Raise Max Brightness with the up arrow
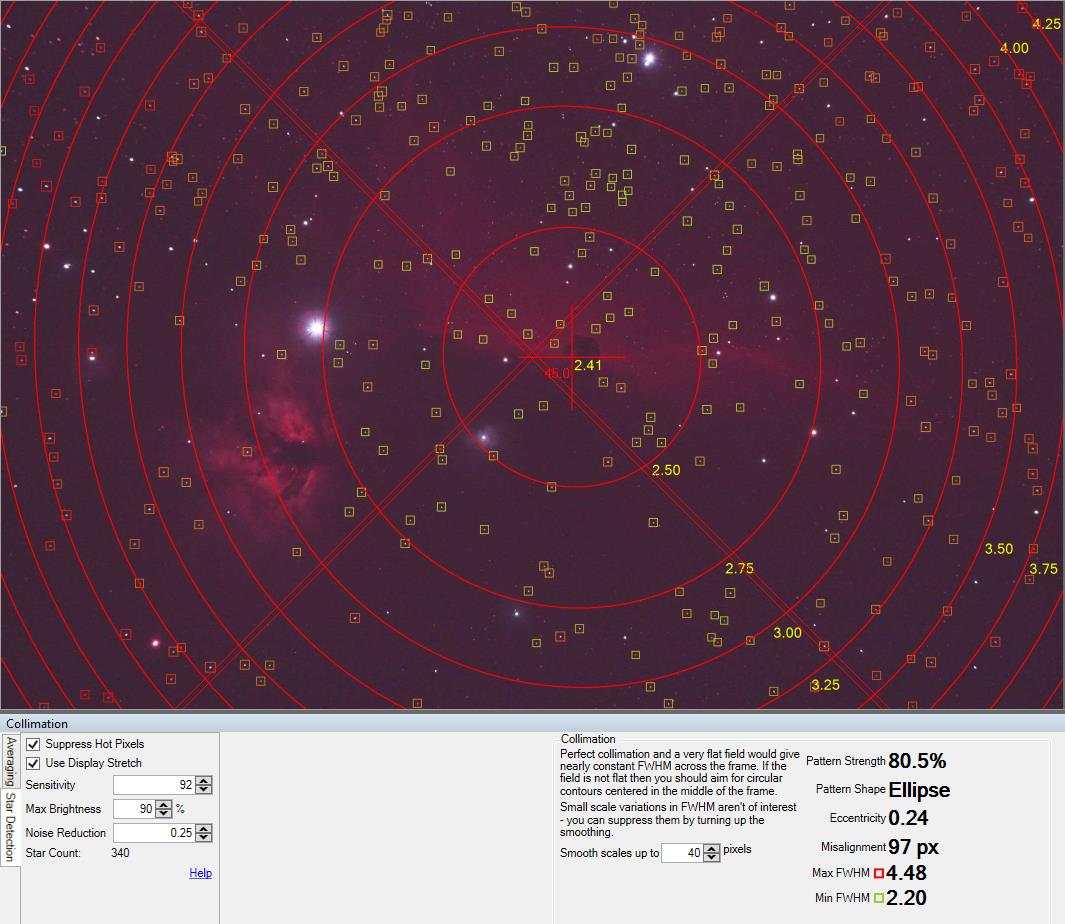This screenshot has width=1065, height=924. [164, 804]
